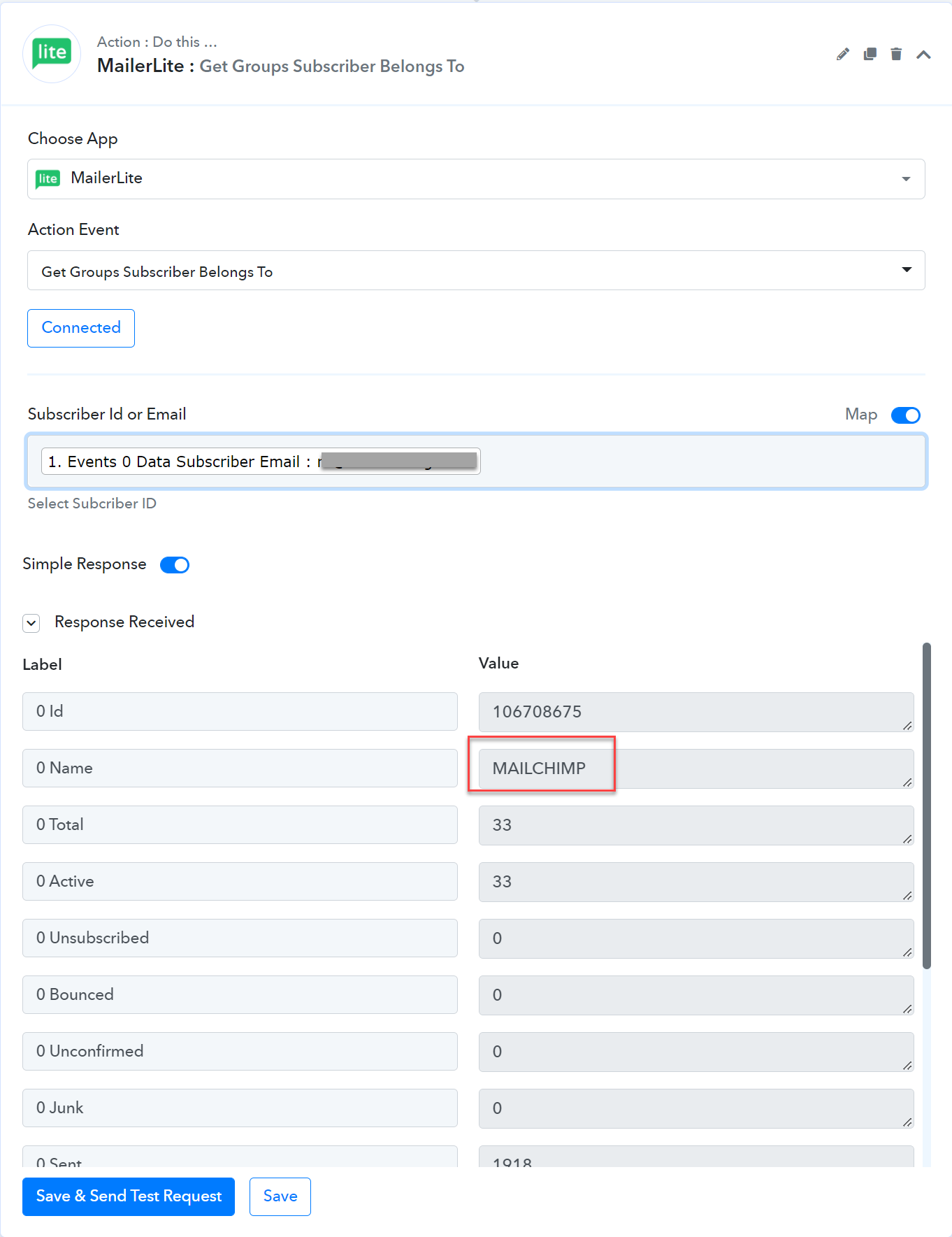Viewport: 952px width, 1237px height.
Task: Disable the Simple Response toggle
Action: [x=175, y=565]
